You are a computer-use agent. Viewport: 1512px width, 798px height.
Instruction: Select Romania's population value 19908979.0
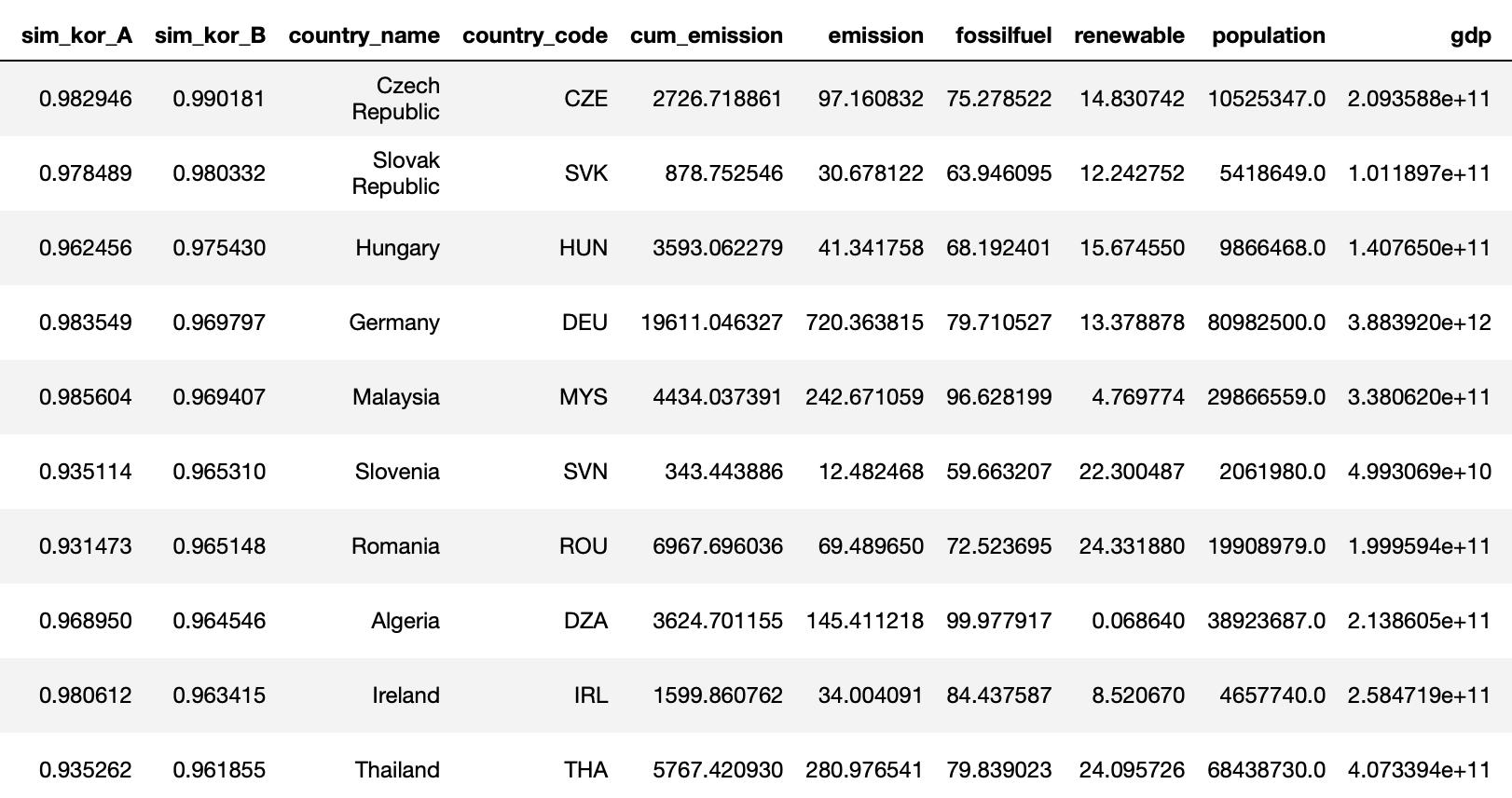(x=1266, y=546)
